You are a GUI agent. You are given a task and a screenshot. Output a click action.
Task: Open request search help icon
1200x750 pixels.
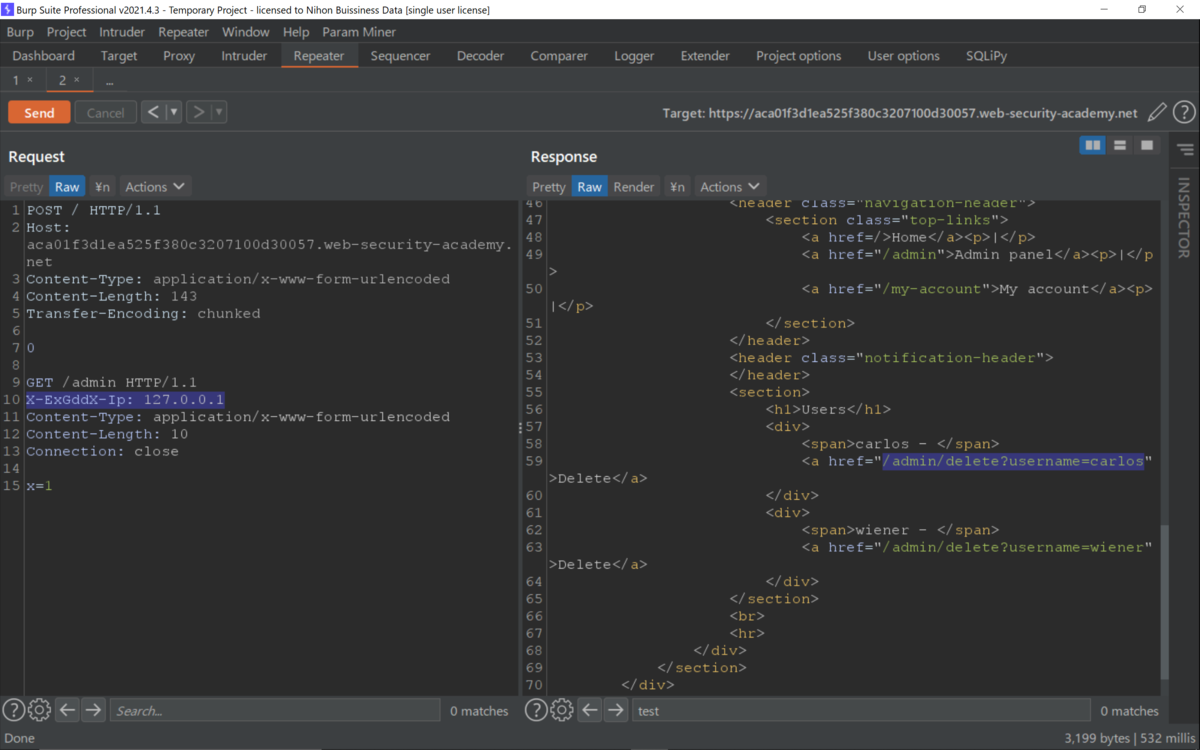tap(13, 710)
